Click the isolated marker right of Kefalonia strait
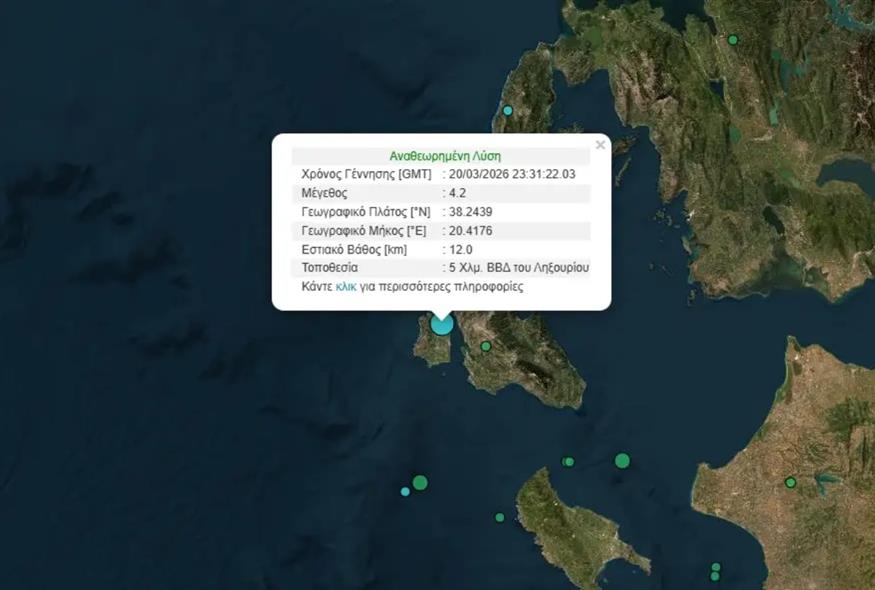Screen dimensions: 875x590 (x=622, y=461)
